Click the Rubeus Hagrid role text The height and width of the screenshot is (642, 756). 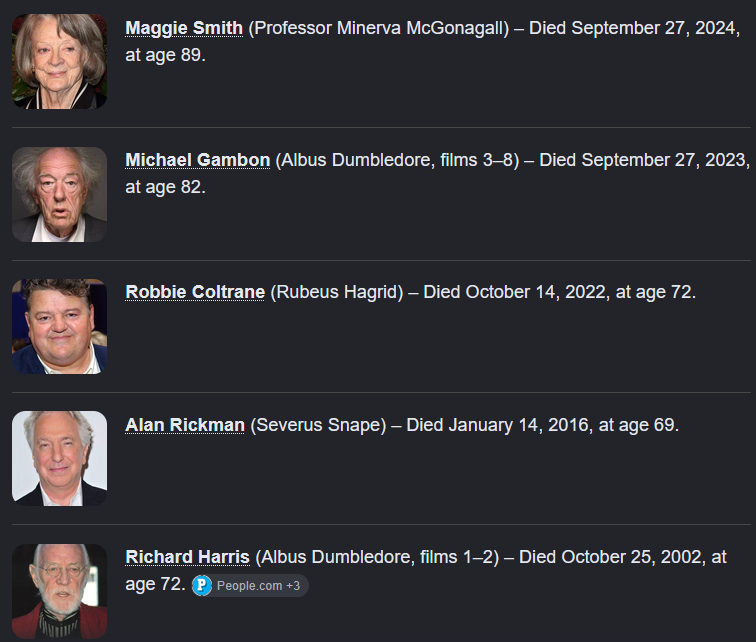click(x=337, y=292)
